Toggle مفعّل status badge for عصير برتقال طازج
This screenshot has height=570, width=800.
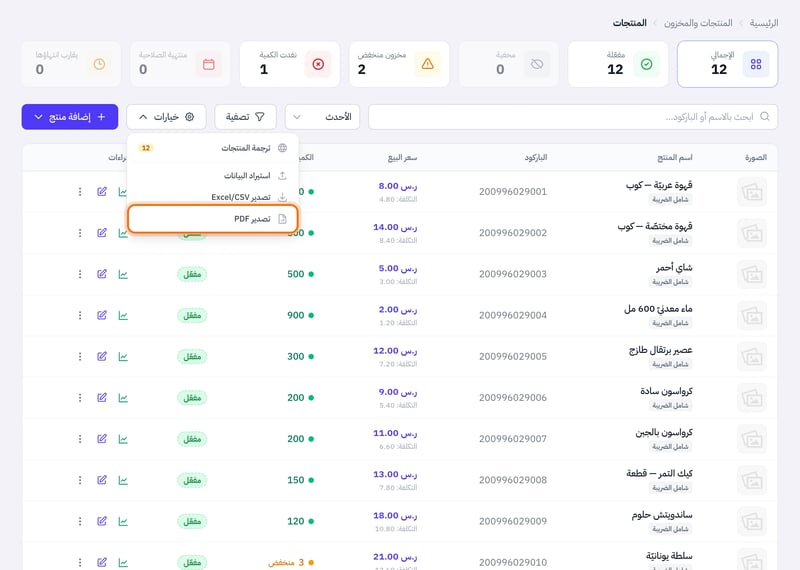(x=192, y=356)
